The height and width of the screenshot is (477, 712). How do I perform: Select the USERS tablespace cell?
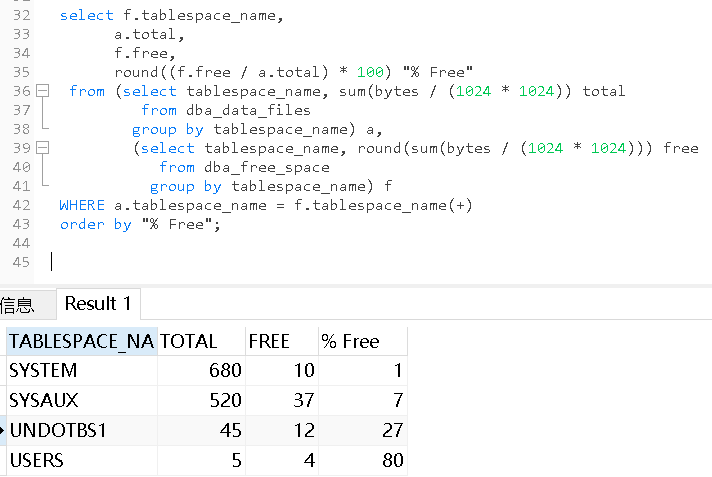[81, 461]
